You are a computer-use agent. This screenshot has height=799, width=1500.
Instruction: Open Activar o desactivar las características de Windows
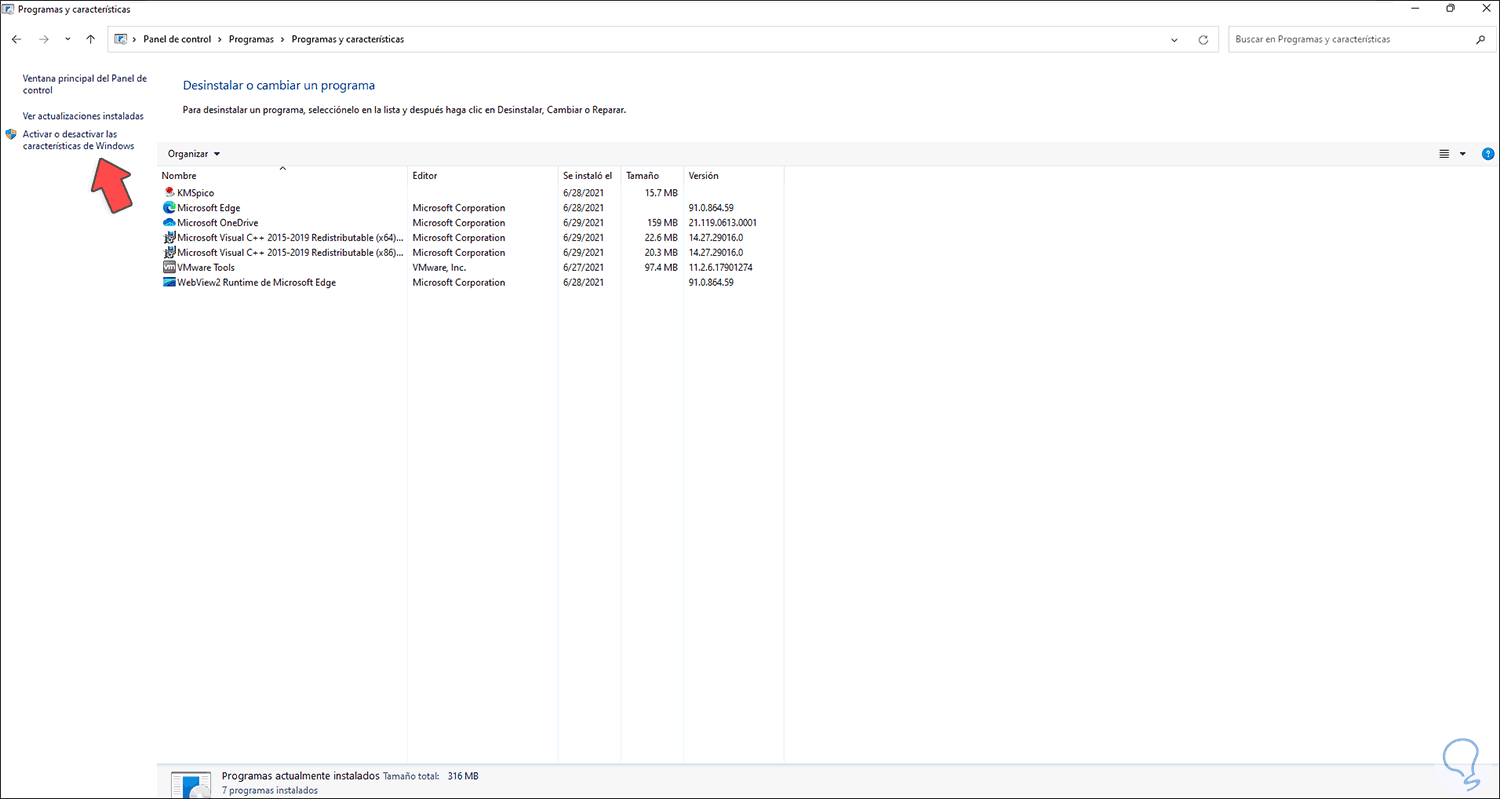[x=78, y=140]
